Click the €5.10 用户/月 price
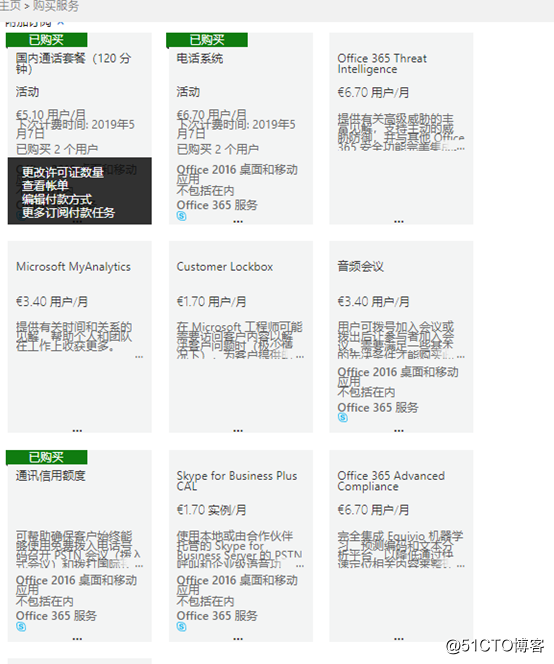 pos(51,114)
